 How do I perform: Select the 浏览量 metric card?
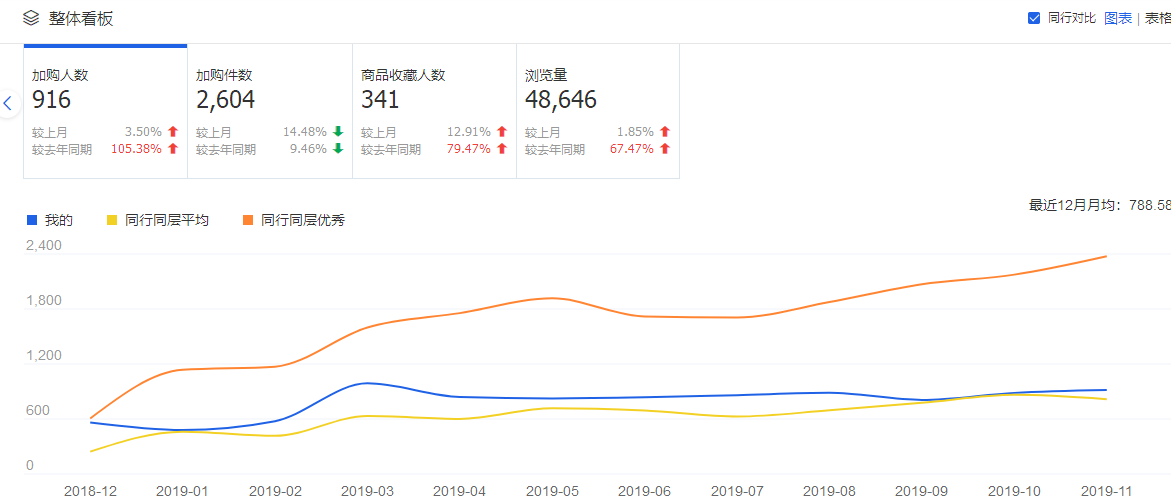[598, 111]
